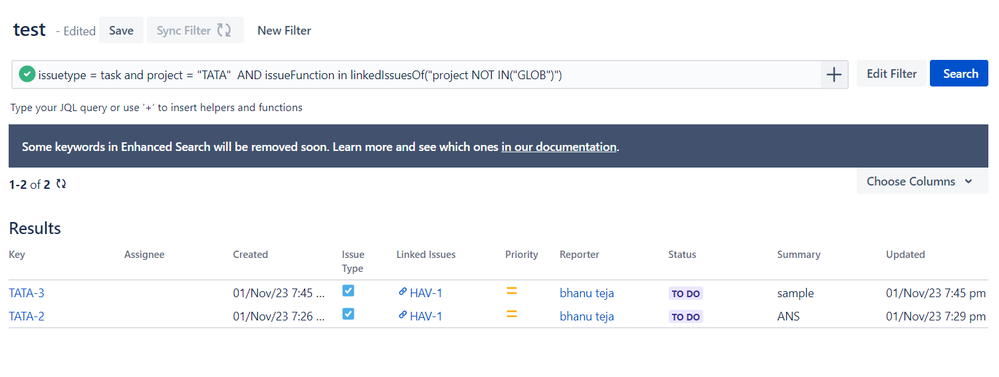This screenshot has width=999, height=377.
Task: Open the plus helper for JQL functions
Action: 834,75
